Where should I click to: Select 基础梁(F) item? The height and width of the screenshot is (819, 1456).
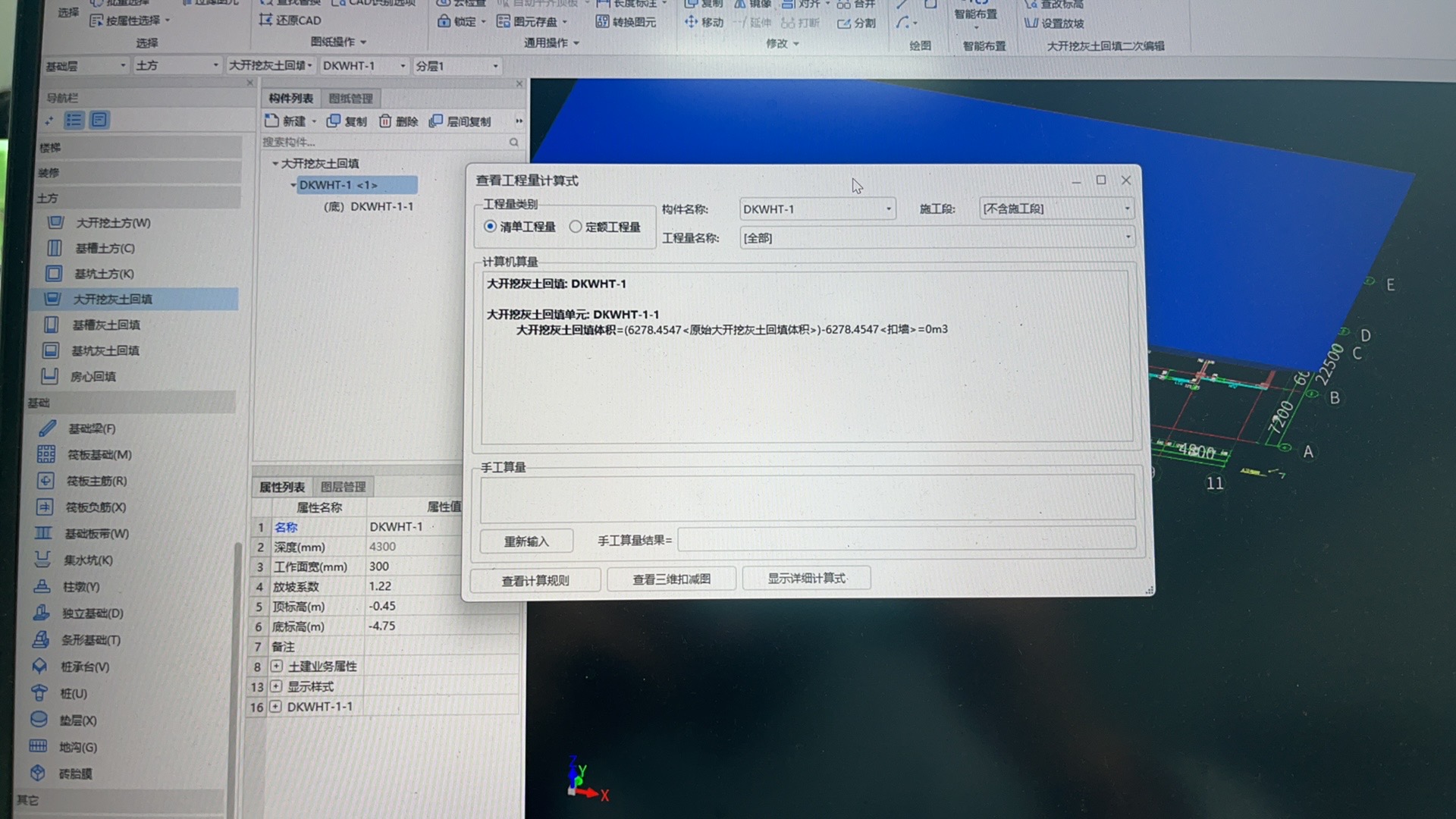[92, 429]
